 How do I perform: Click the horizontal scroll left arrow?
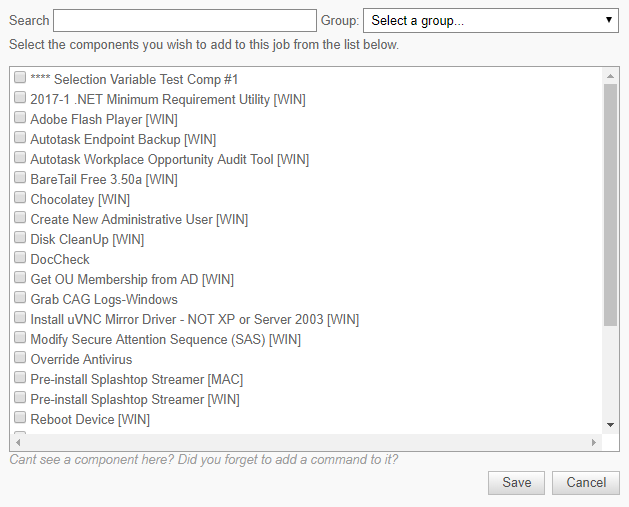18,442
